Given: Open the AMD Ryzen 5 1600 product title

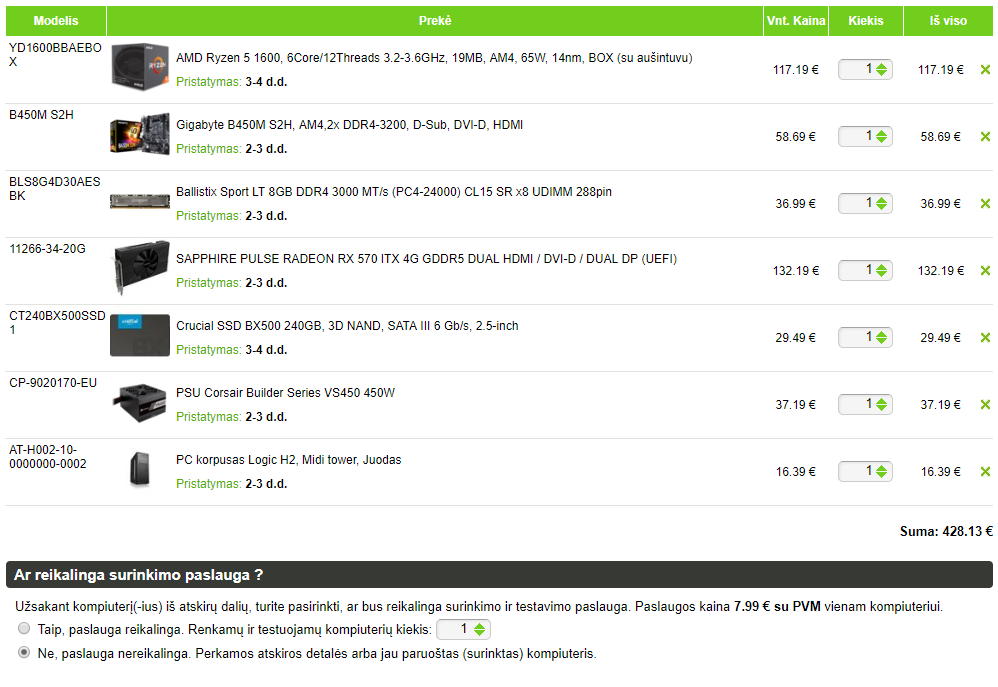Looking at the screenshot, I should [434, 58].
